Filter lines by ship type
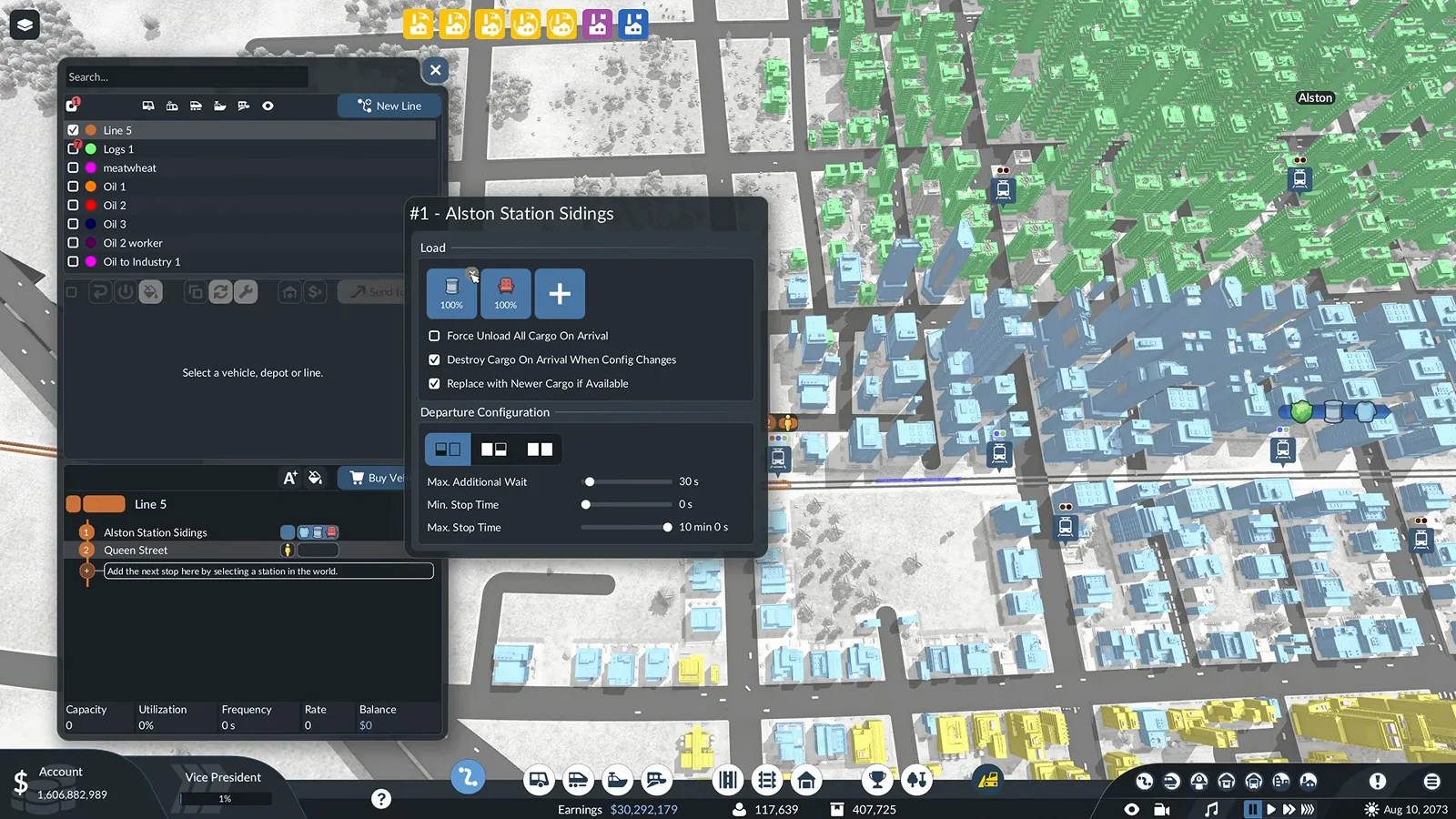Viewport: 1456px width, 819px height. tap(219, 106)
